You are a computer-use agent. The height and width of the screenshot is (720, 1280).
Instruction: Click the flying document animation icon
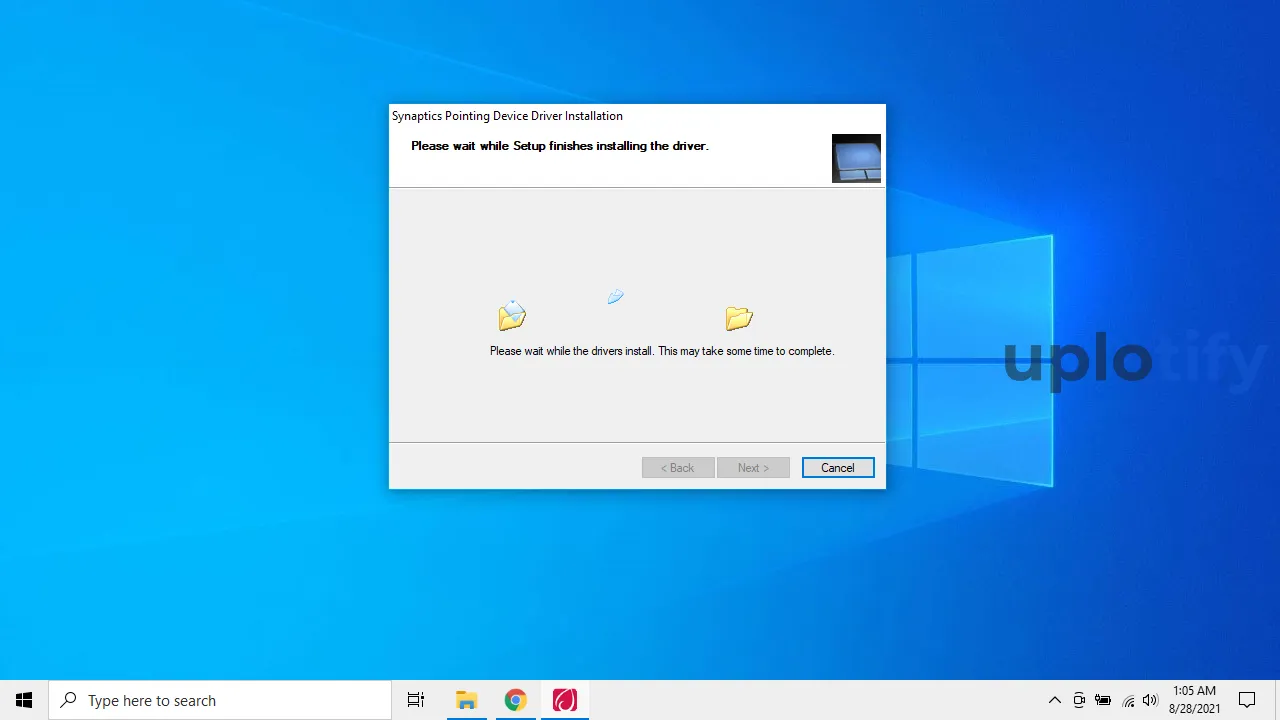point(615,296)
